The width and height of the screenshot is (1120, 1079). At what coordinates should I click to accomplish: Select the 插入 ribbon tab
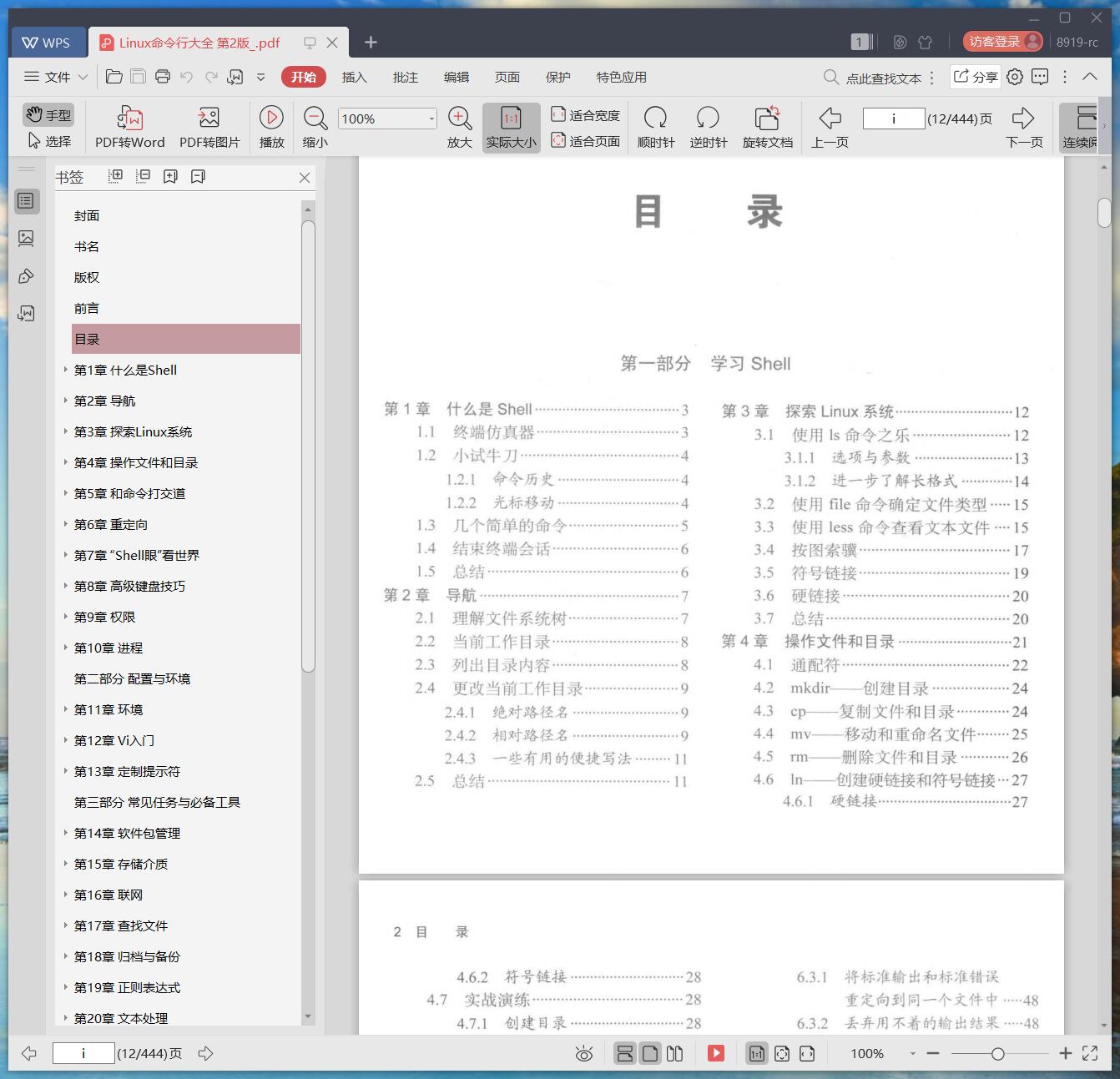point(354,77)
